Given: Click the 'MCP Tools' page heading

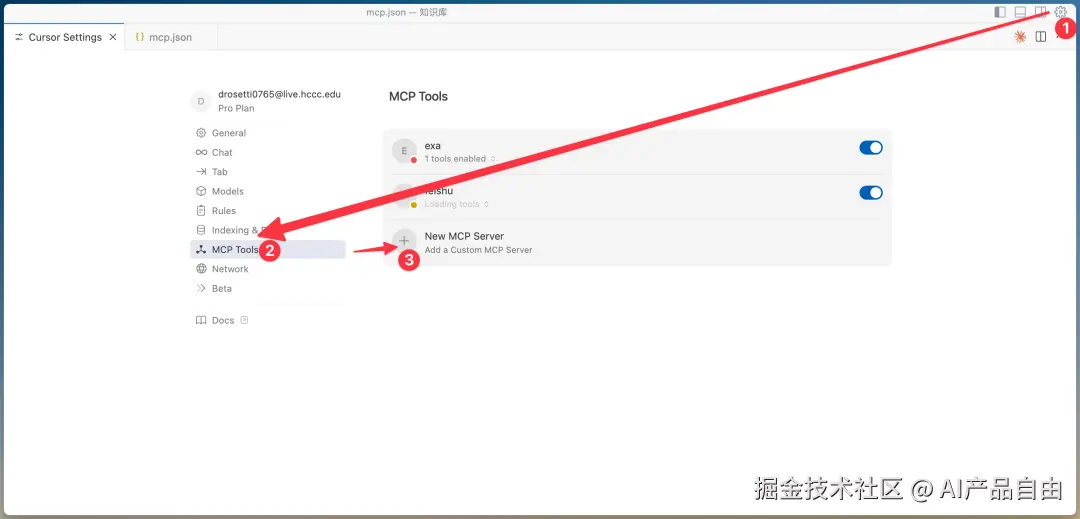Looking at the screenshot, I should click(418, 96).
